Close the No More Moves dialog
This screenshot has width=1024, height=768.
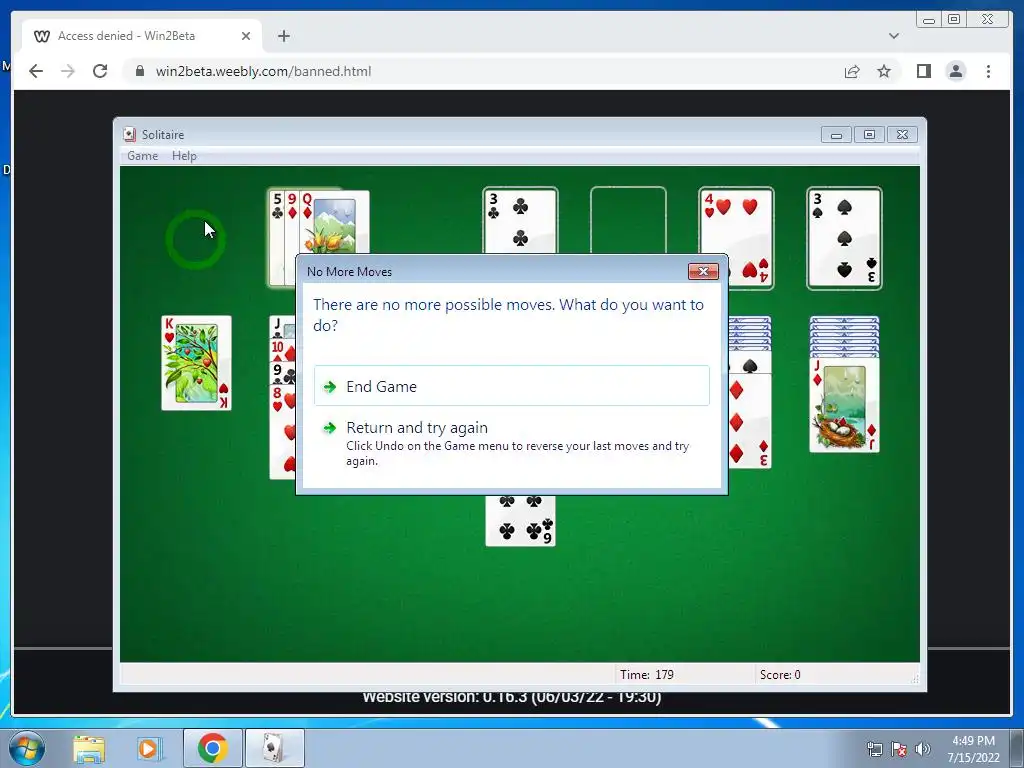[703, 272]
